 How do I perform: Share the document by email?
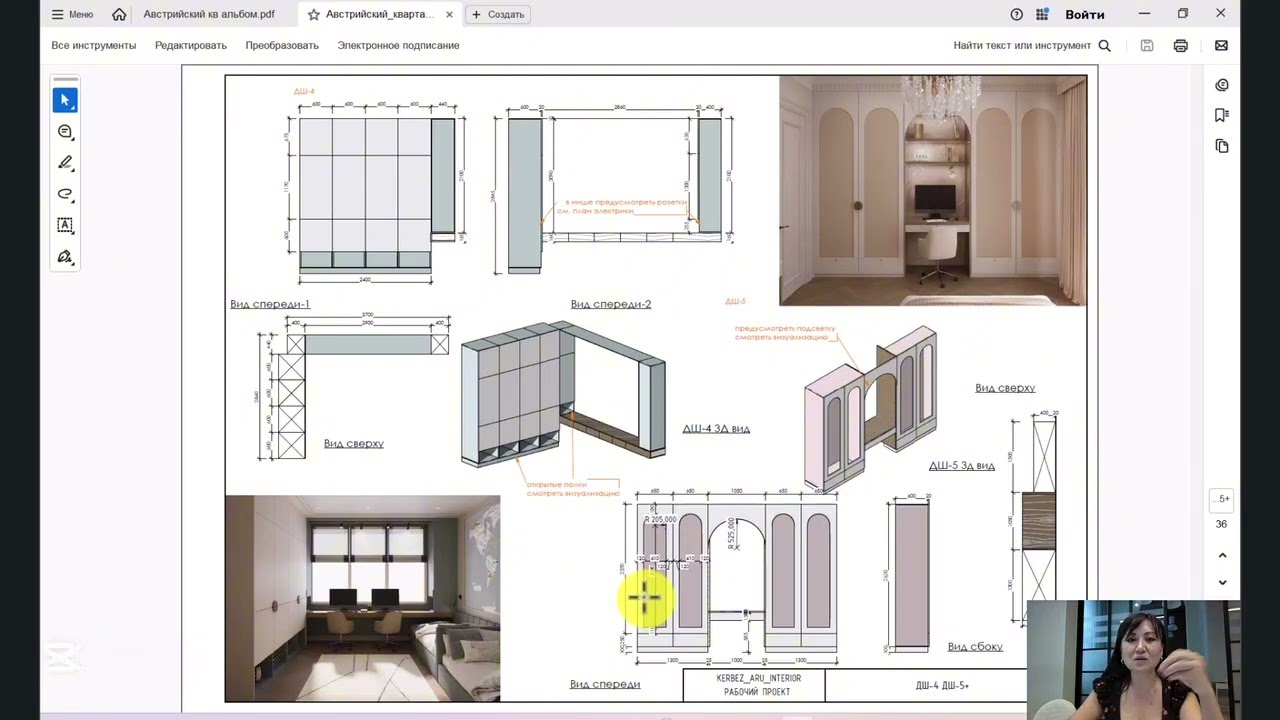coord(1221,45)
